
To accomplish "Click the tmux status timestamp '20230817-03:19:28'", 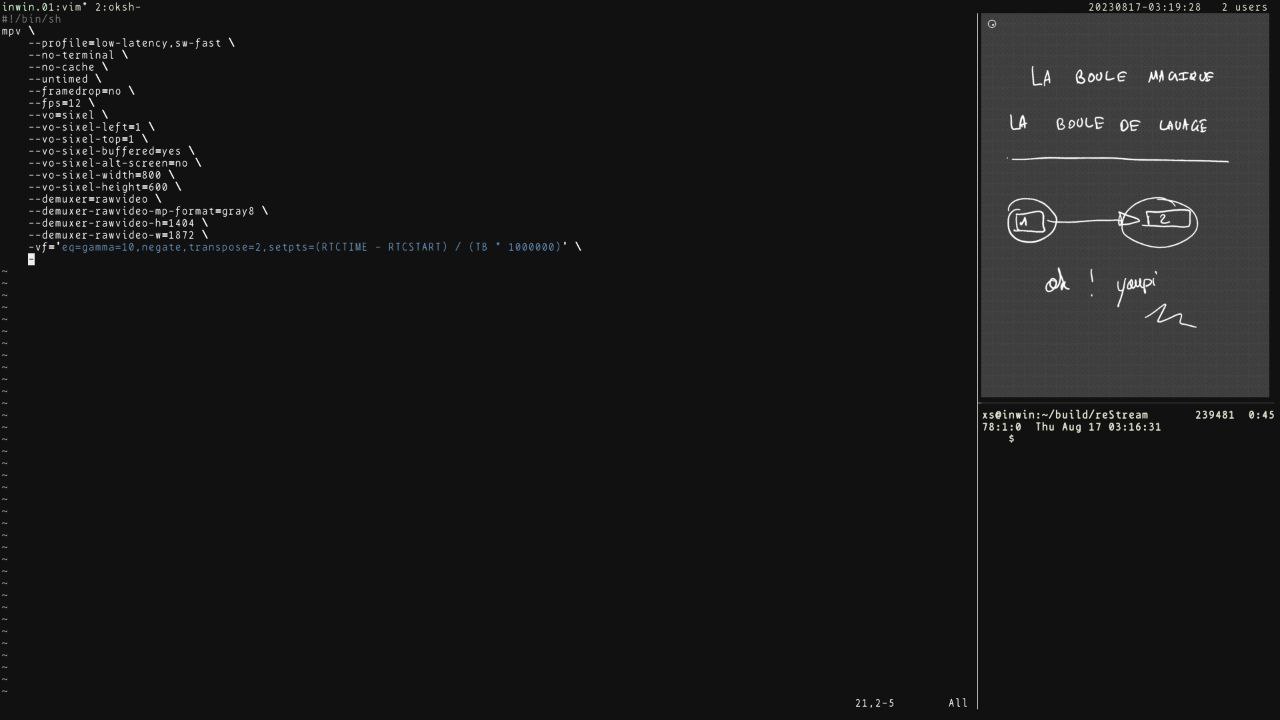I will coord(1145,7).
